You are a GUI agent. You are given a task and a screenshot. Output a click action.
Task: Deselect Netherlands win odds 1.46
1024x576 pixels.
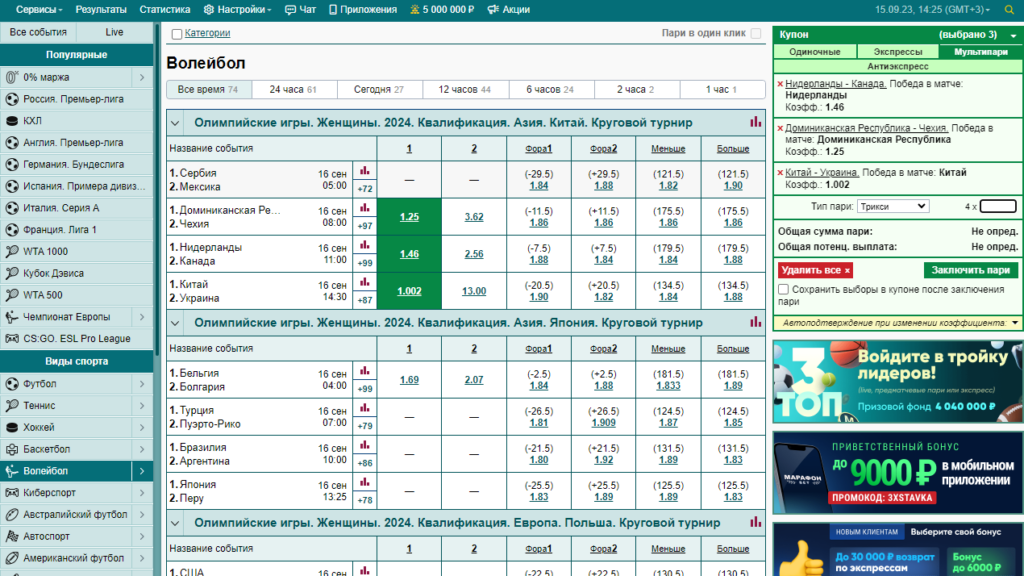409,254
